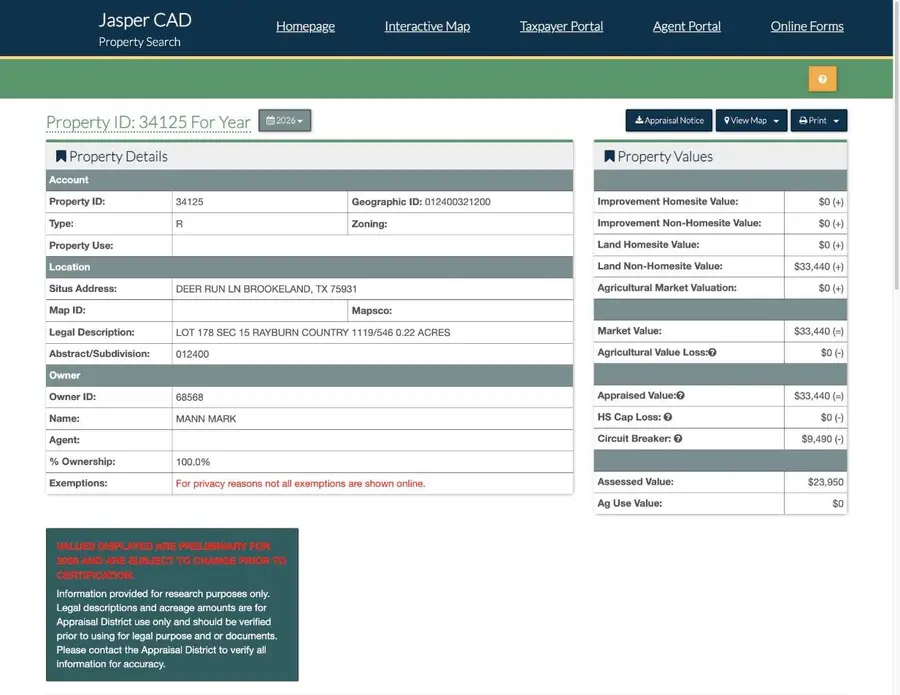Click the owner name MANN MARK

click(206, 419)
